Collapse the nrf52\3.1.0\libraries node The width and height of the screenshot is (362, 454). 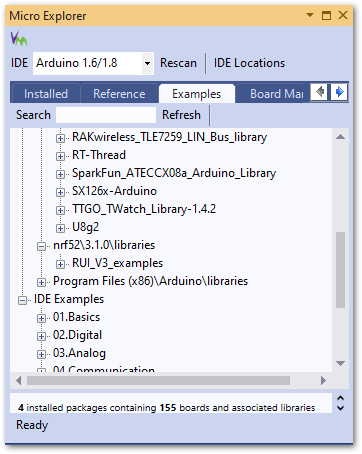(x=41, y=246)
